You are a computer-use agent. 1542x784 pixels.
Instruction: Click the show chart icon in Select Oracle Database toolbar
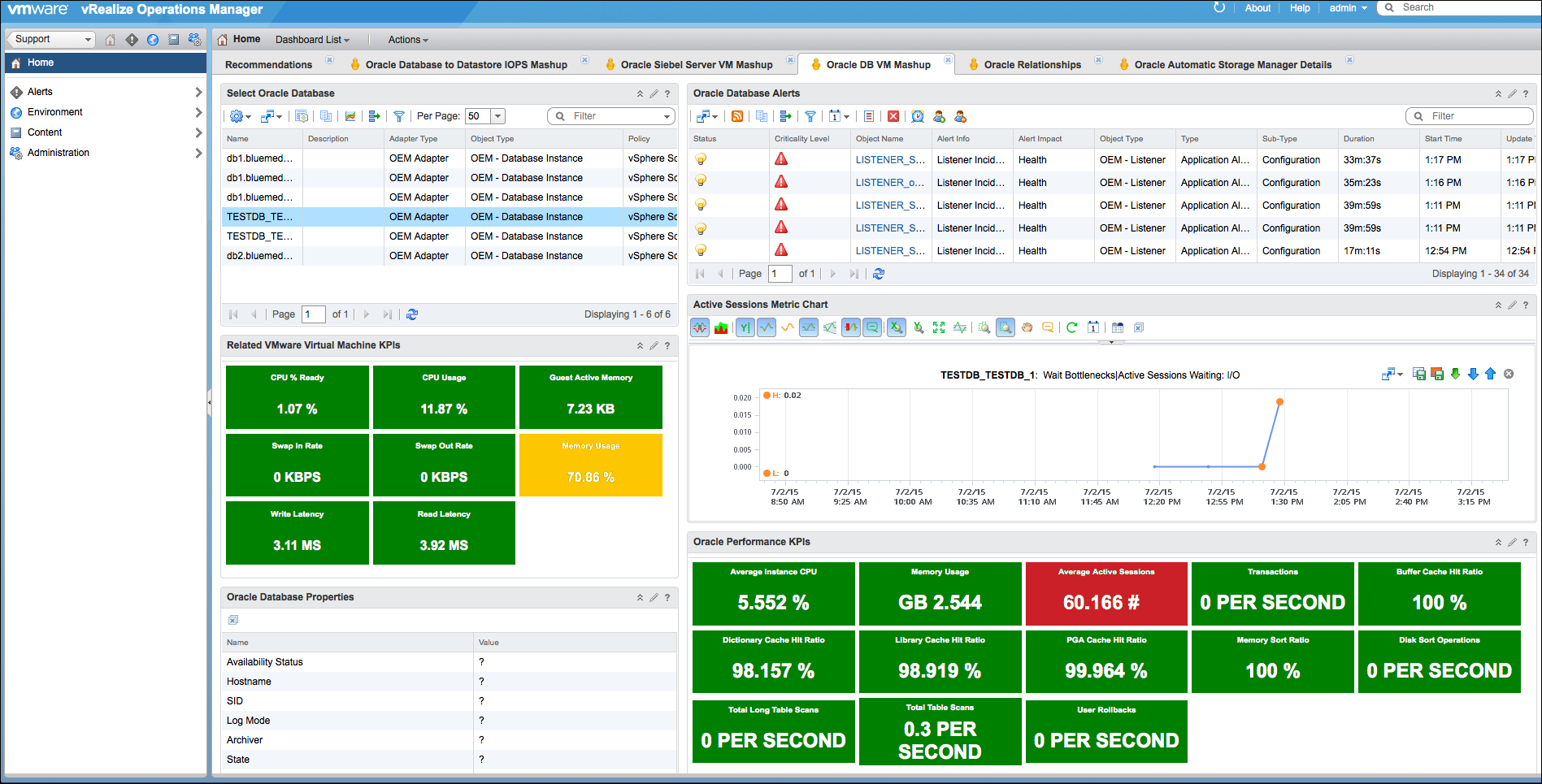pyautogui.click(x=350, y=116)
